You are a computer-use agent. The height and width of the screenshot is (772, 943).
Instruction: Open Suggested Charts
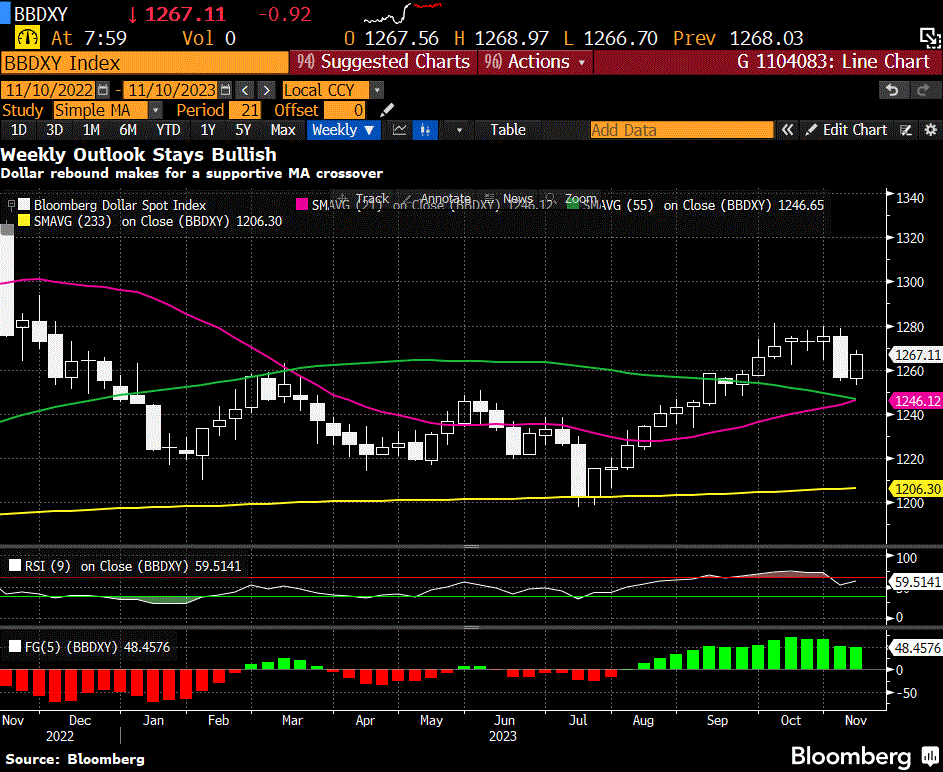384,62
